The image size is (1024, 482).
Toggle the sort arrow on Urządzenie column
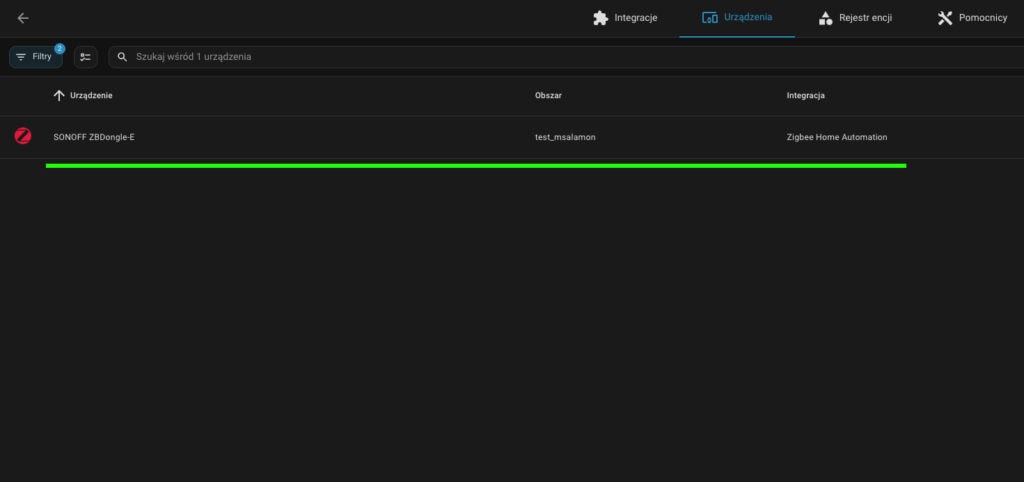coord(58,95)
